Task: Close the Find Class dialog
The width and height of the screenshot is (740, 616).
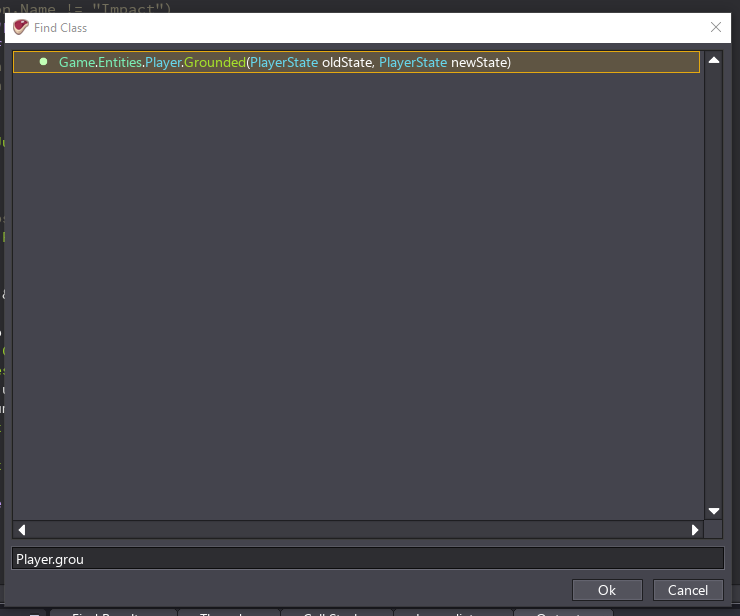Action: 715,27
